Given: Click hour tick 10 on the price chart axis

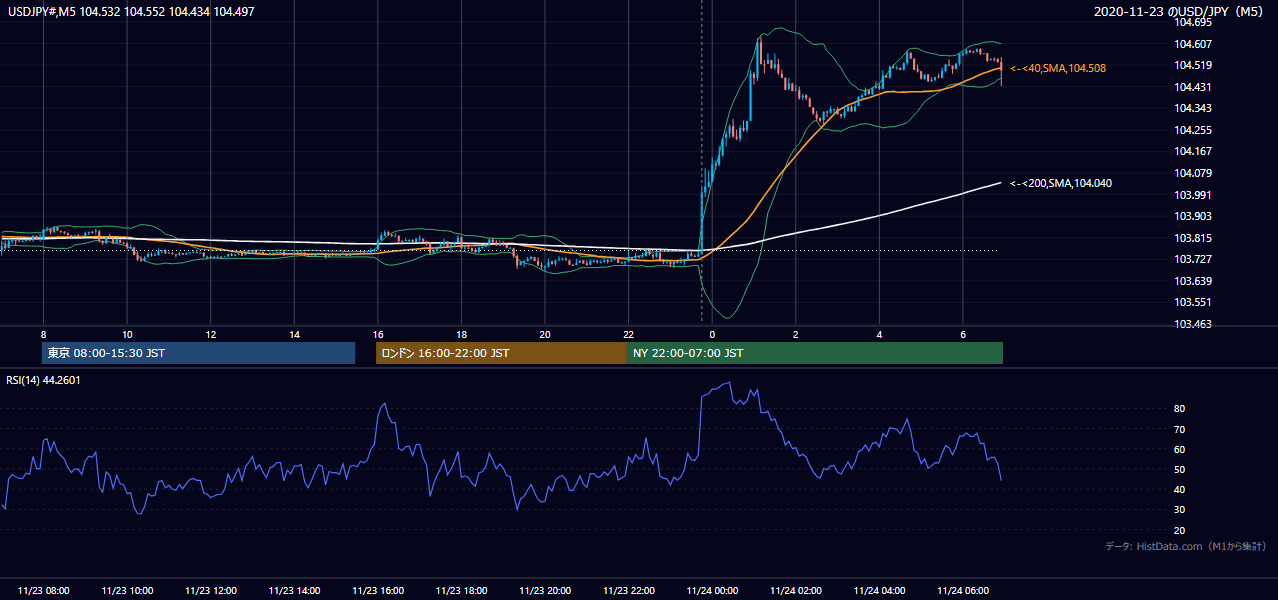Looking at the screenshot, I should (x=127, y=334).
